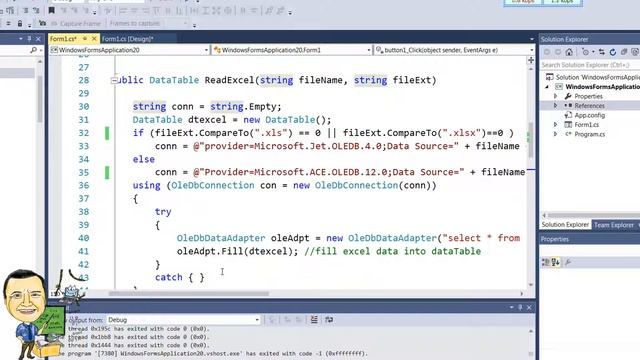Click the search magnifier icon in the left panel
This screenshot has width=640, height=360.
(33, 50)
